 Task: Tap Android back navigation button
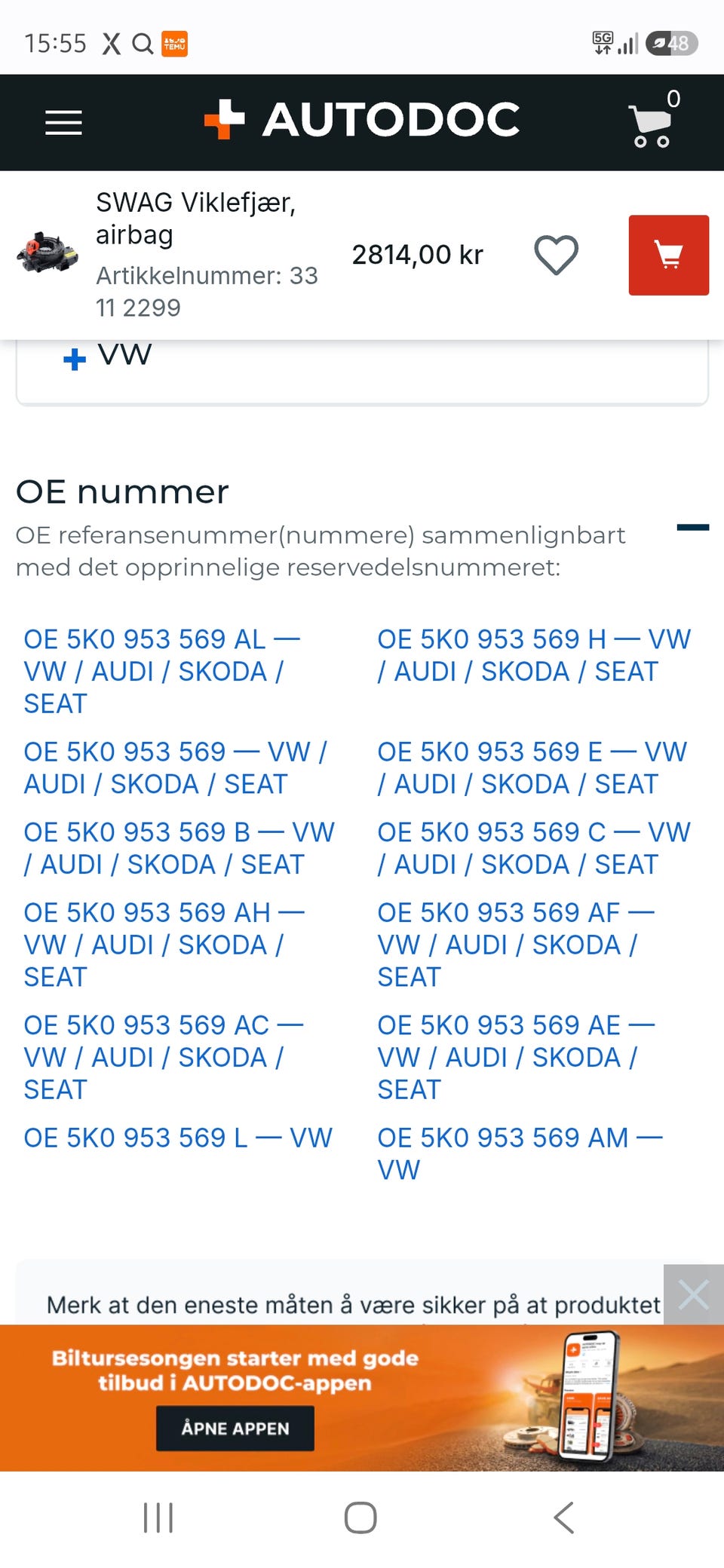tap(564, 1517)
